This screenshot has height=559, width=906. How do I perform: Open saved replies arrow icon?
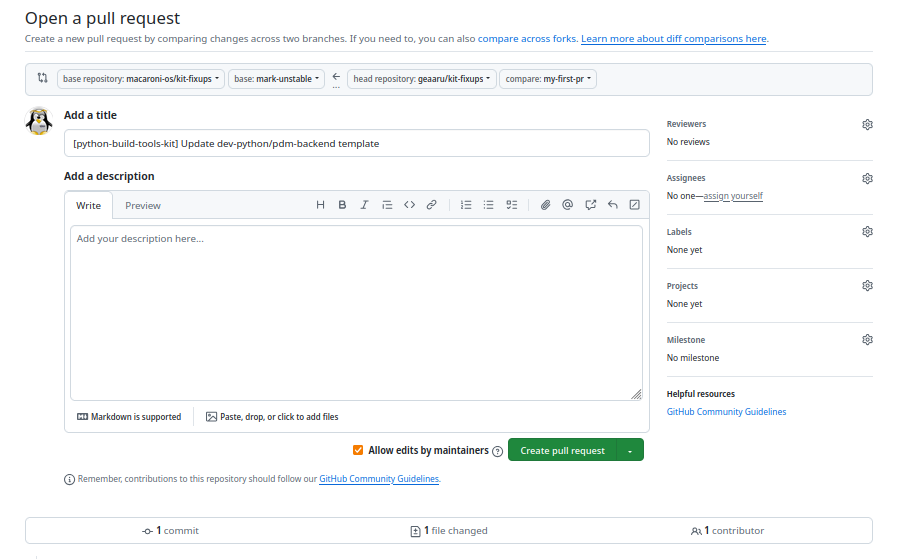coord(612,205)
